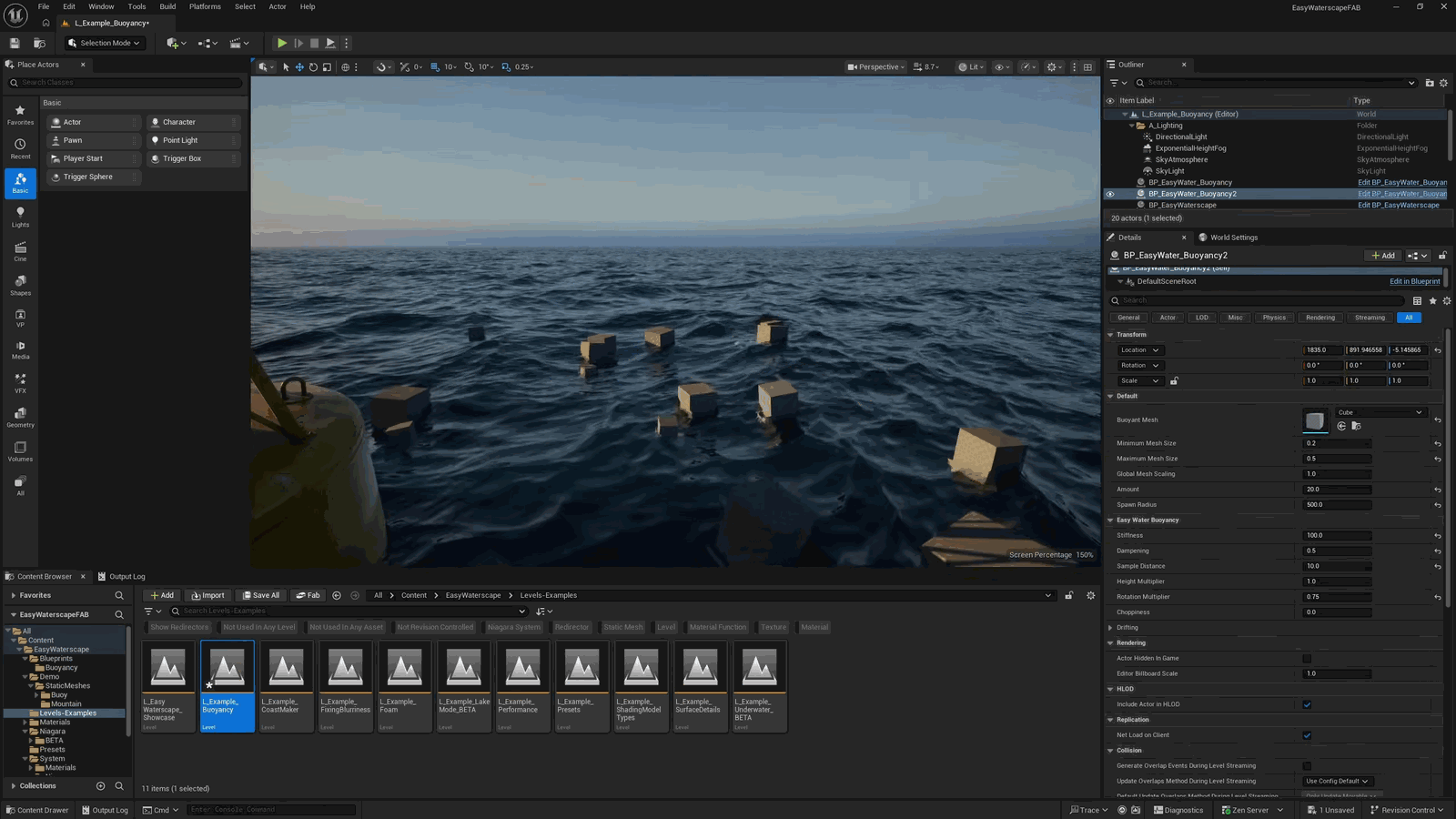Toggle Actor Hidden In Game checkbox
The width and height of the screenshot is (1456, 819).
coord(1307,658)
